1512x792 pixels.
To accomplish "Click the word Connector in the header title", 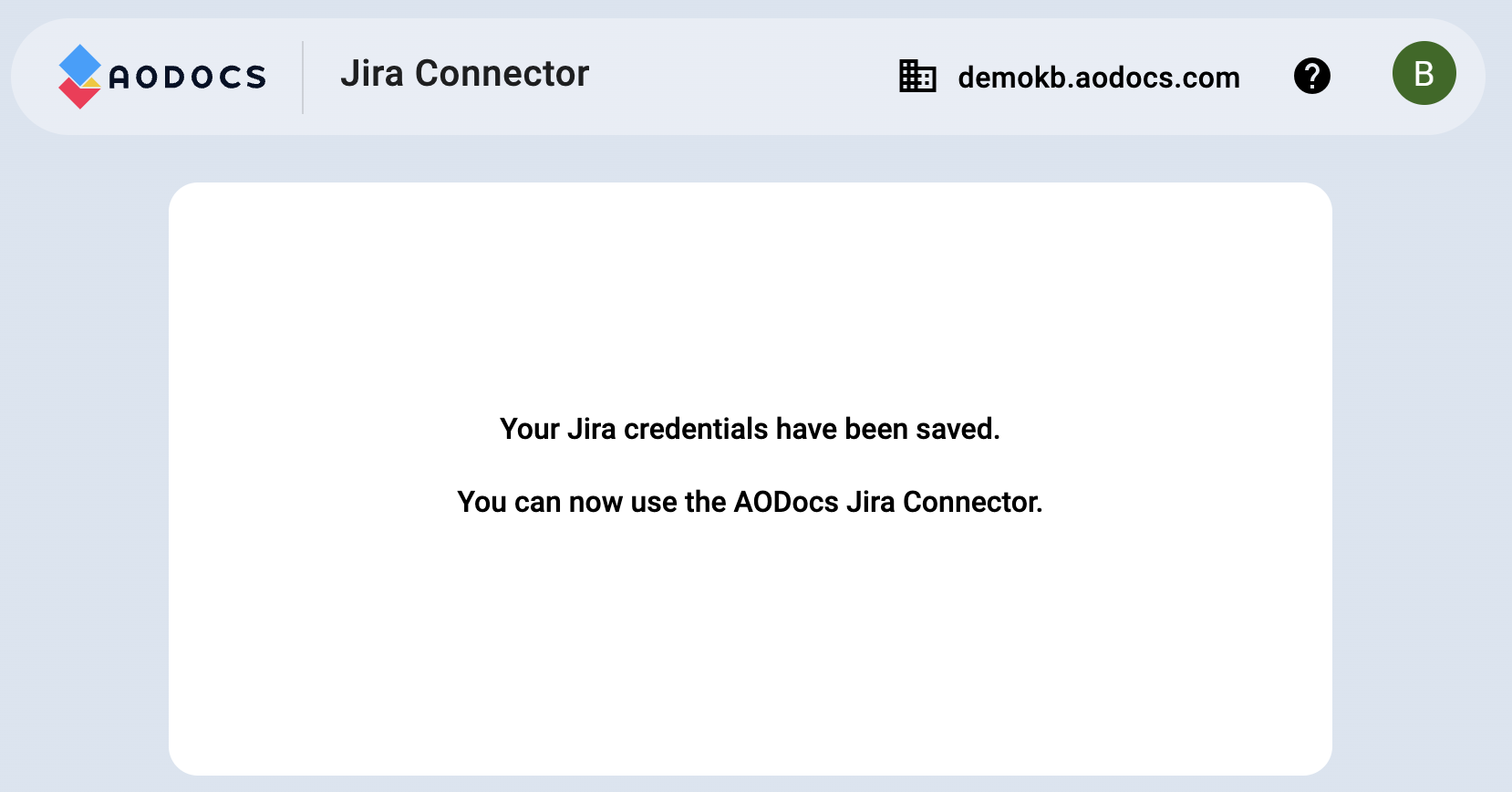I will [502, 74].
